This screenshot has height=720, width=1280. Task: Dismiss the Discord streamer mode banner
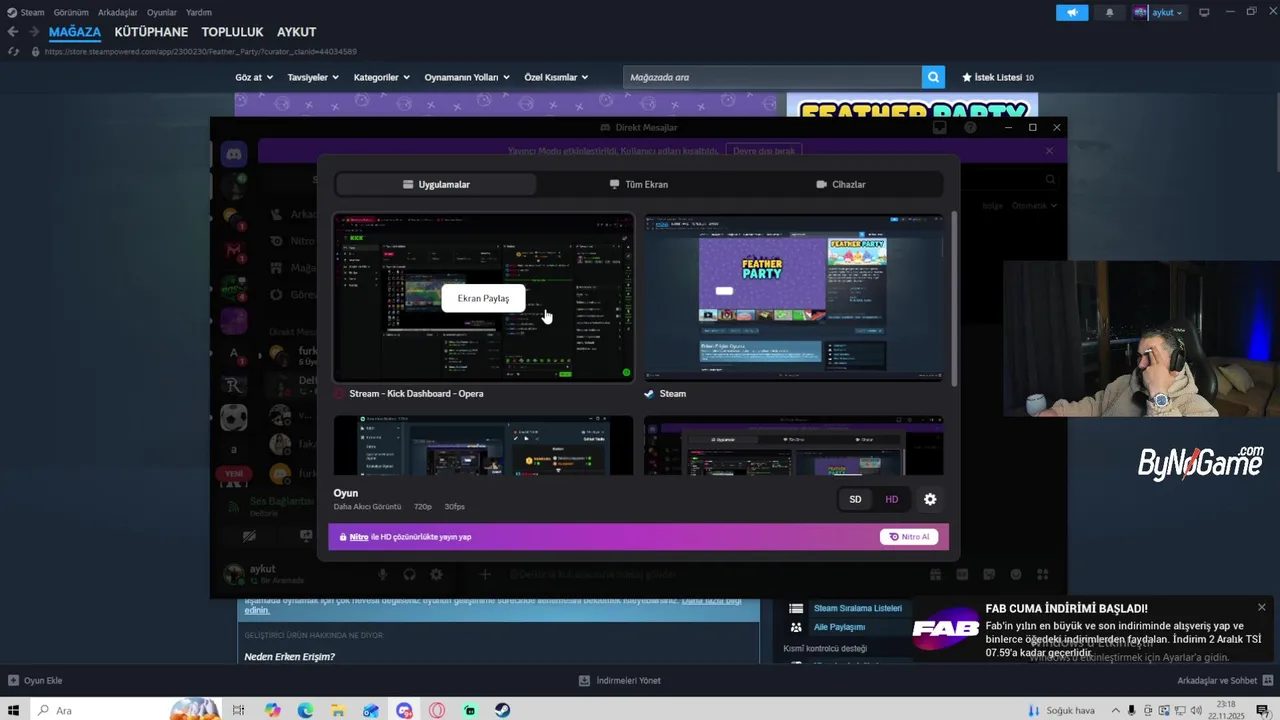tap(1049, 151)
